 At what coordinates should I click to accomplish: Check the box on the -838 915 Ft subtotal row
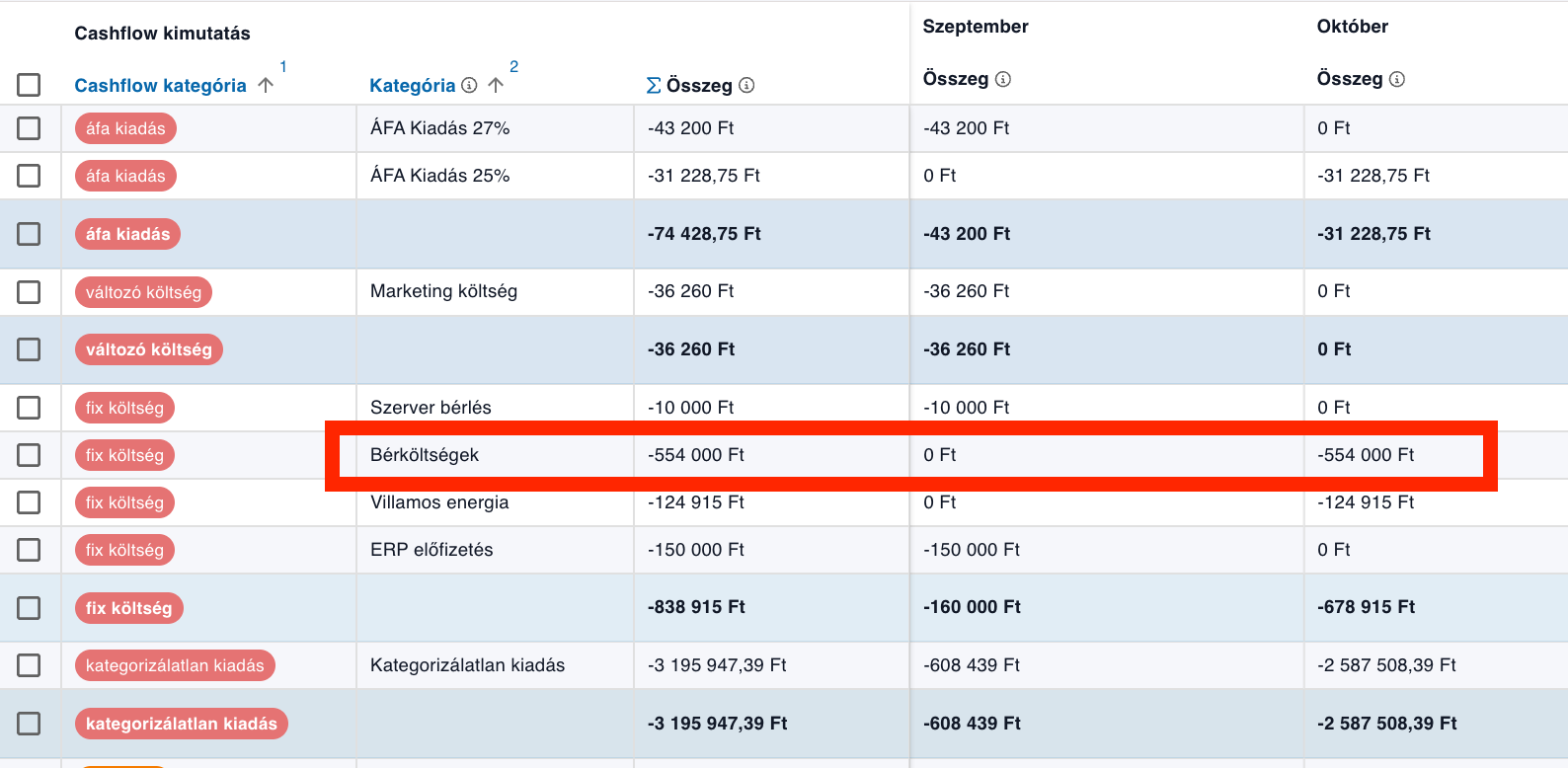[29, 608]
